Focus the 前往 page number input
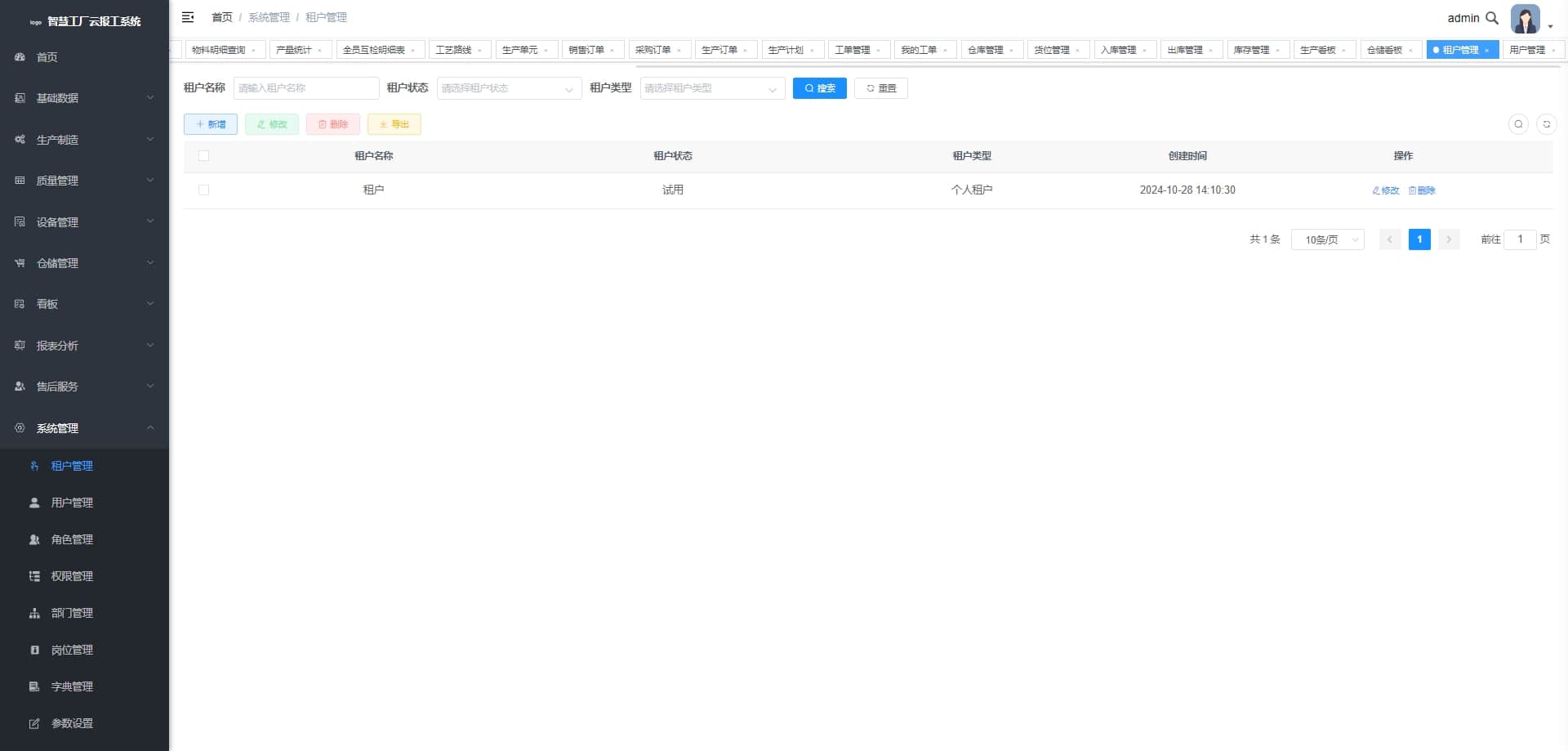Viewport: 1568px width, 751px height. point(1520,239)
